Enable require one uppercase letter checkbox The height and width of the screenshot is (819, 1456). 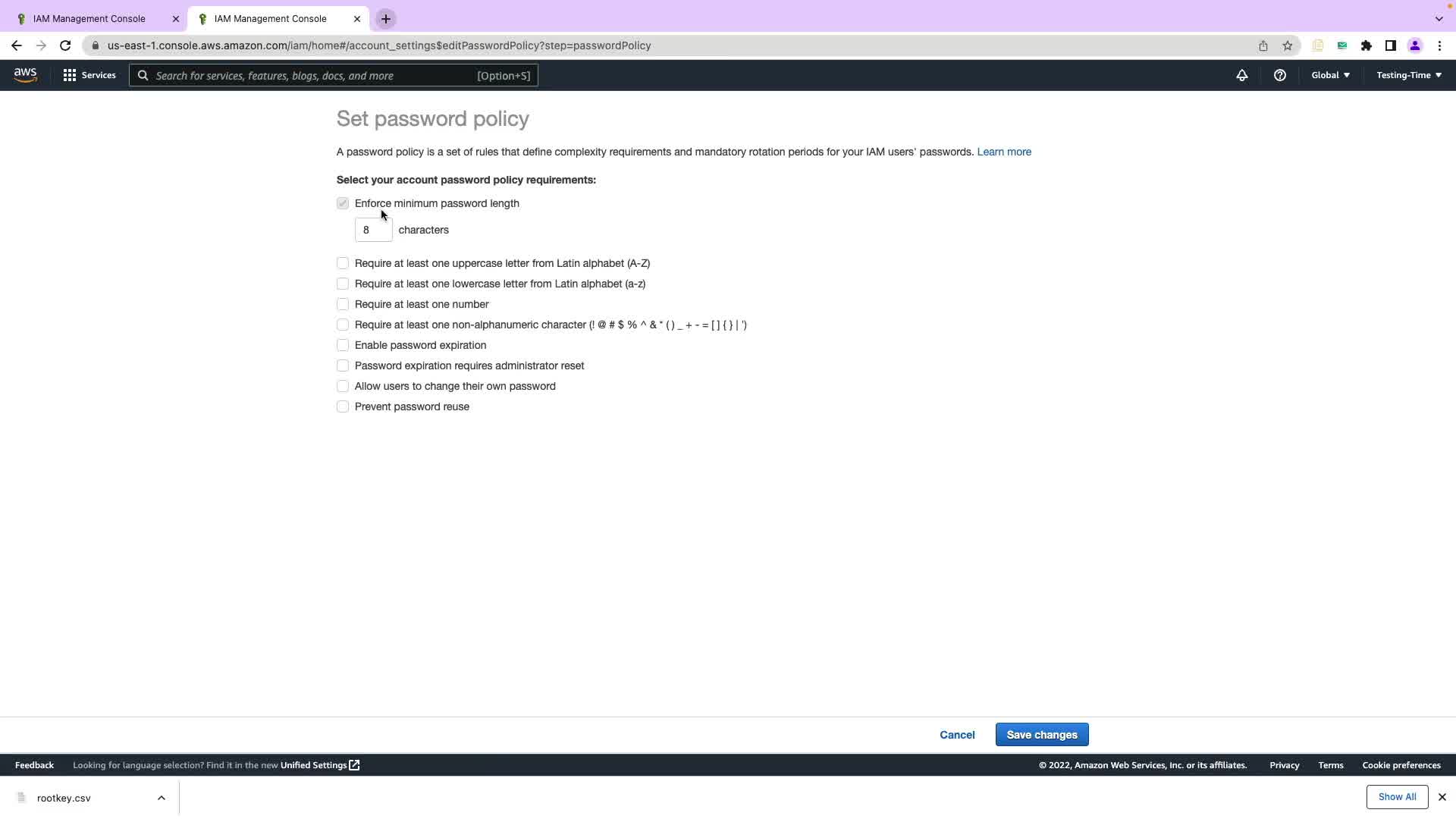click(343, 263)
